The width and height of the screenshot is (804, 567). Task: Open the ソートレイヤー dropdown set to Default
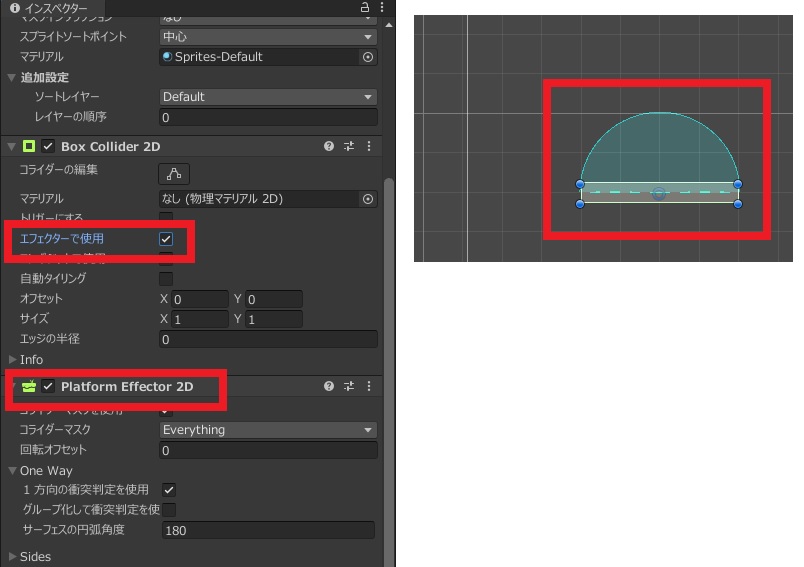[268, 97]
